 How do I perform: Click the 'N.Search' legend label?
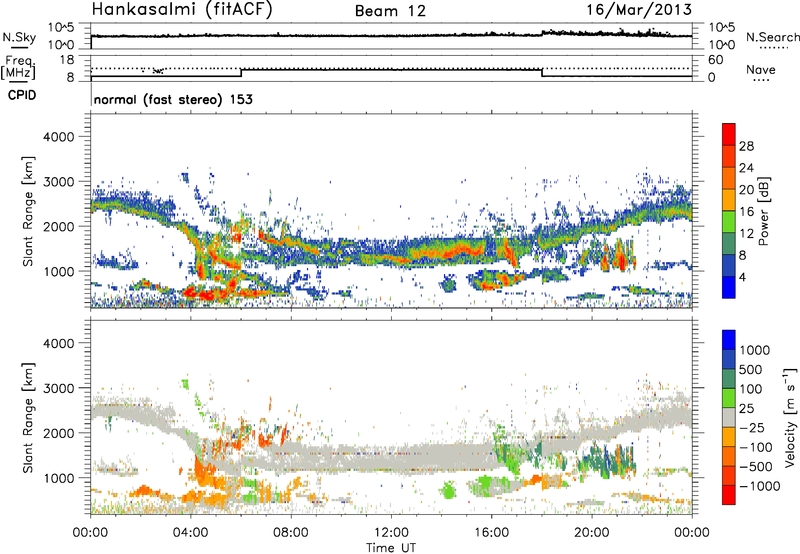click(773, 37)
